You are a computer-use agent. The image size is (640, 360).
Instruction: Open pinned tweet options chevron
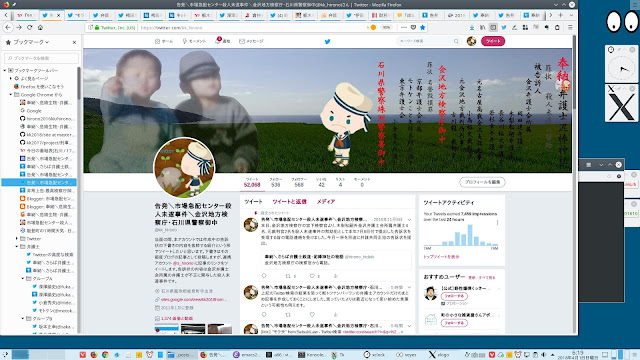(409, 220)
